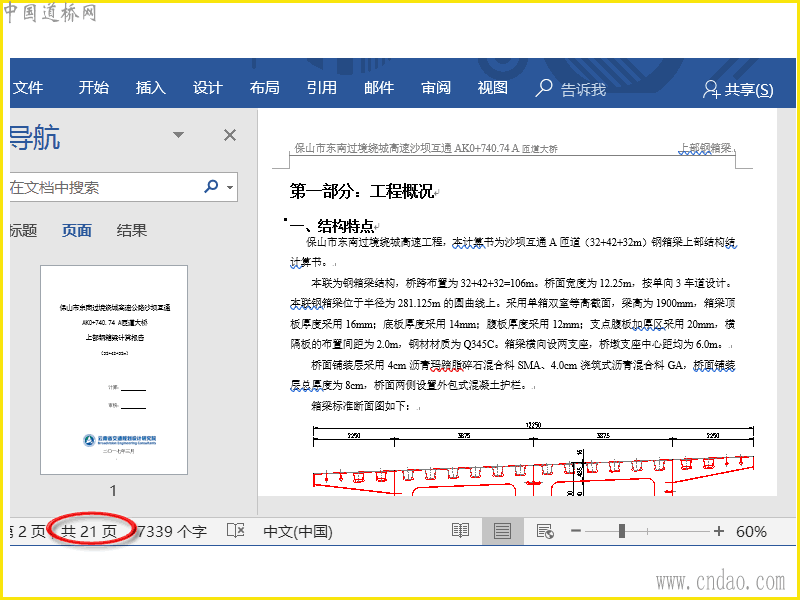The width and height of the screenshot is (800, 600).
Task: Switch to the 开始 ribbon tab
Action: (93, 88)
